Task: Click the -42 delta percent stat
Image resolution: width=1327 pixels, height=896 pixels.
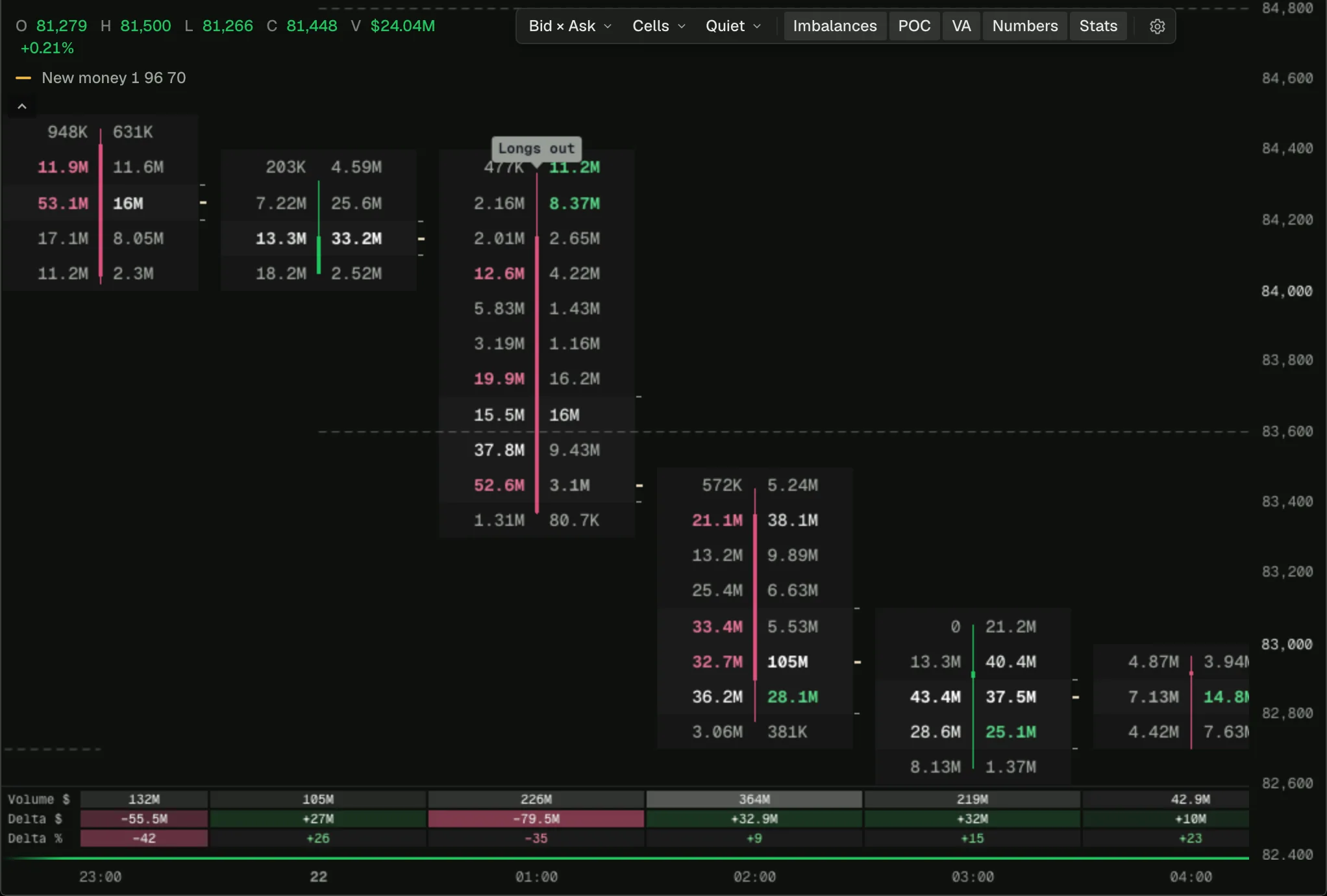Action: pos(144,838)
